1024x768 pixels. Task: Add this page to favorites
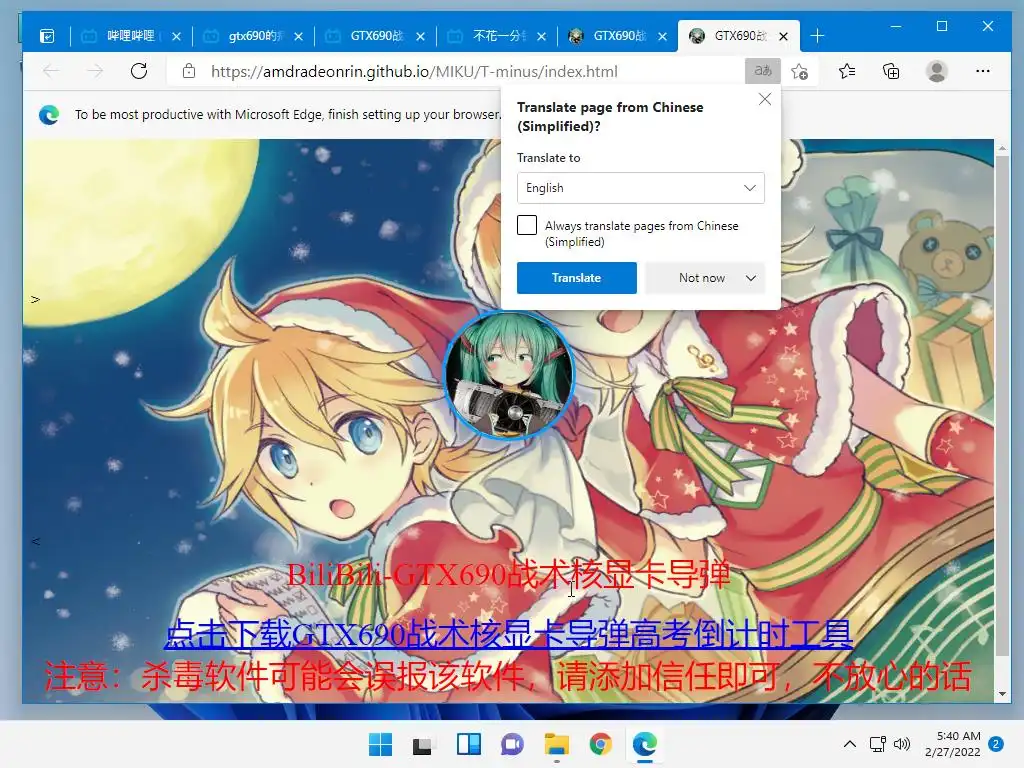pos(799,71)
